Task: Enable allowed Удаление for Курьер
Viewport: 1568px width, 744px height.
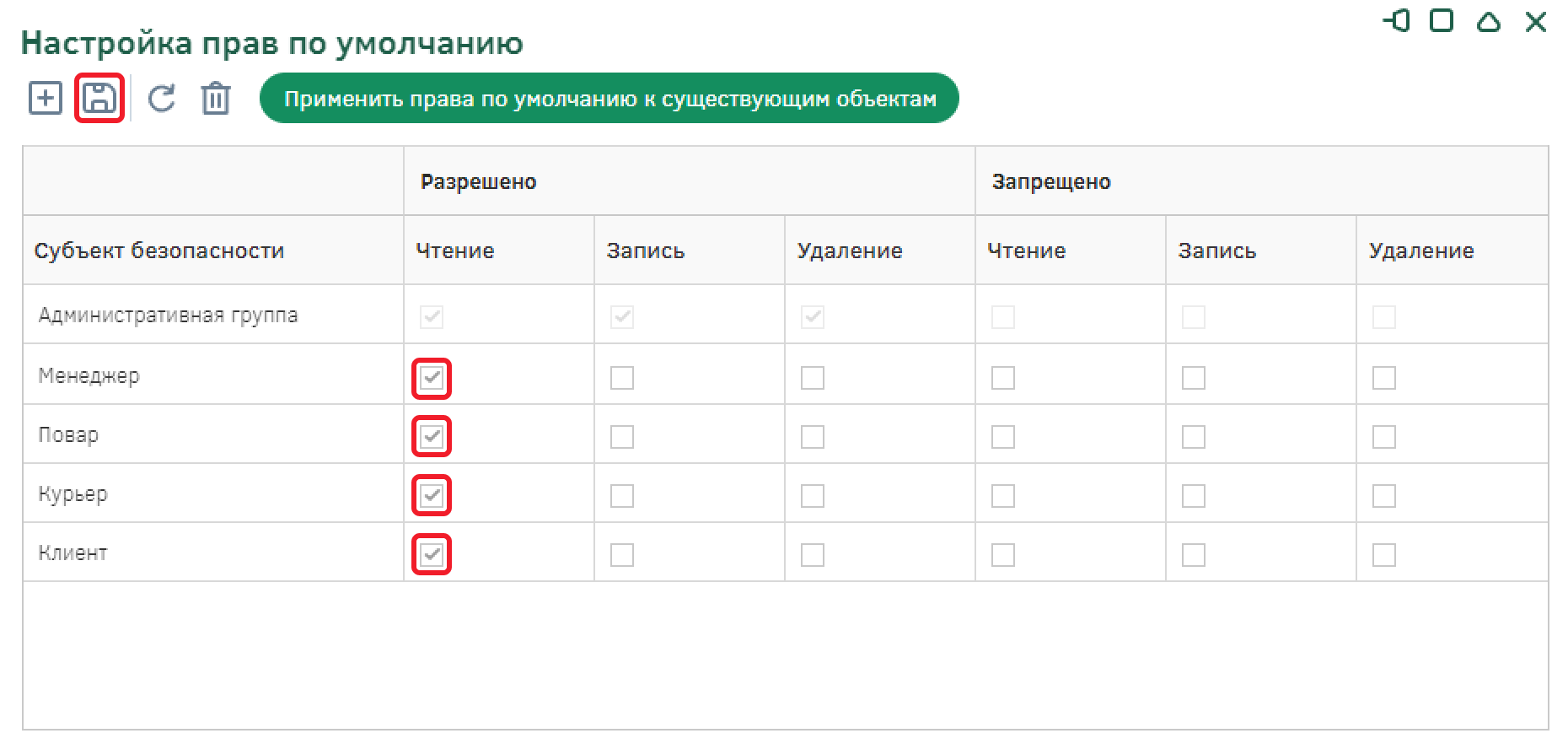Action: coord(813,496)
